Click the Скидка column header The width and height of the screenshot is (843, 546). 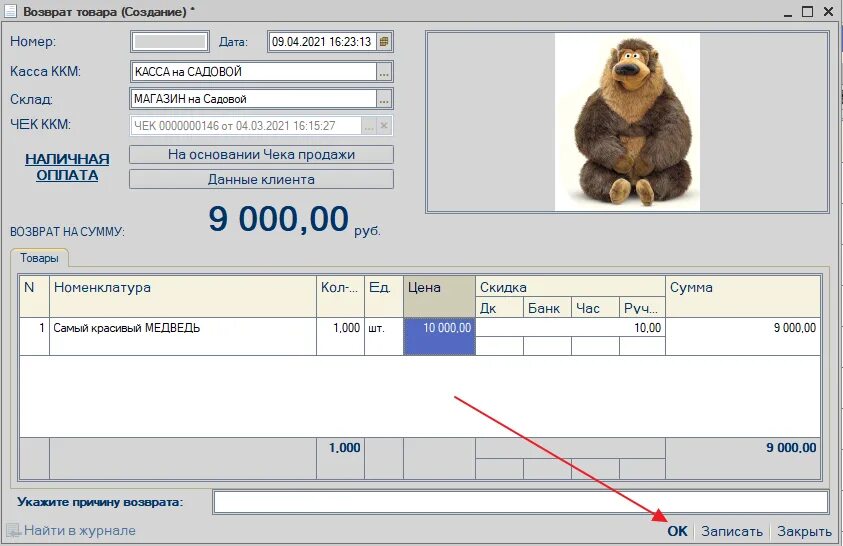570,287
